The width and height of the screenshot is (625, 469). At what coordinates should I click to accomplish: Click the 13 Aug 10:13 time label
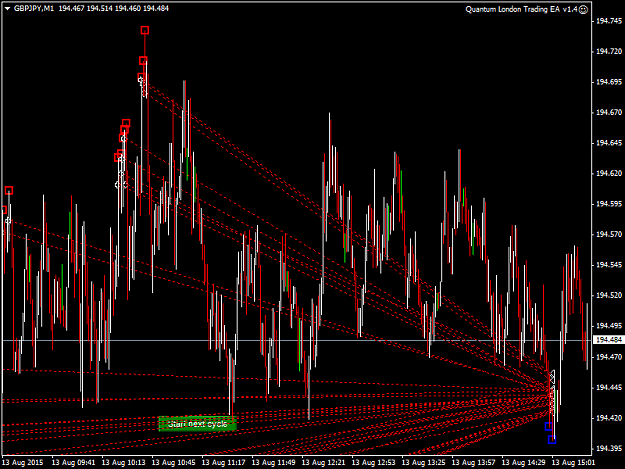point(124,463)
